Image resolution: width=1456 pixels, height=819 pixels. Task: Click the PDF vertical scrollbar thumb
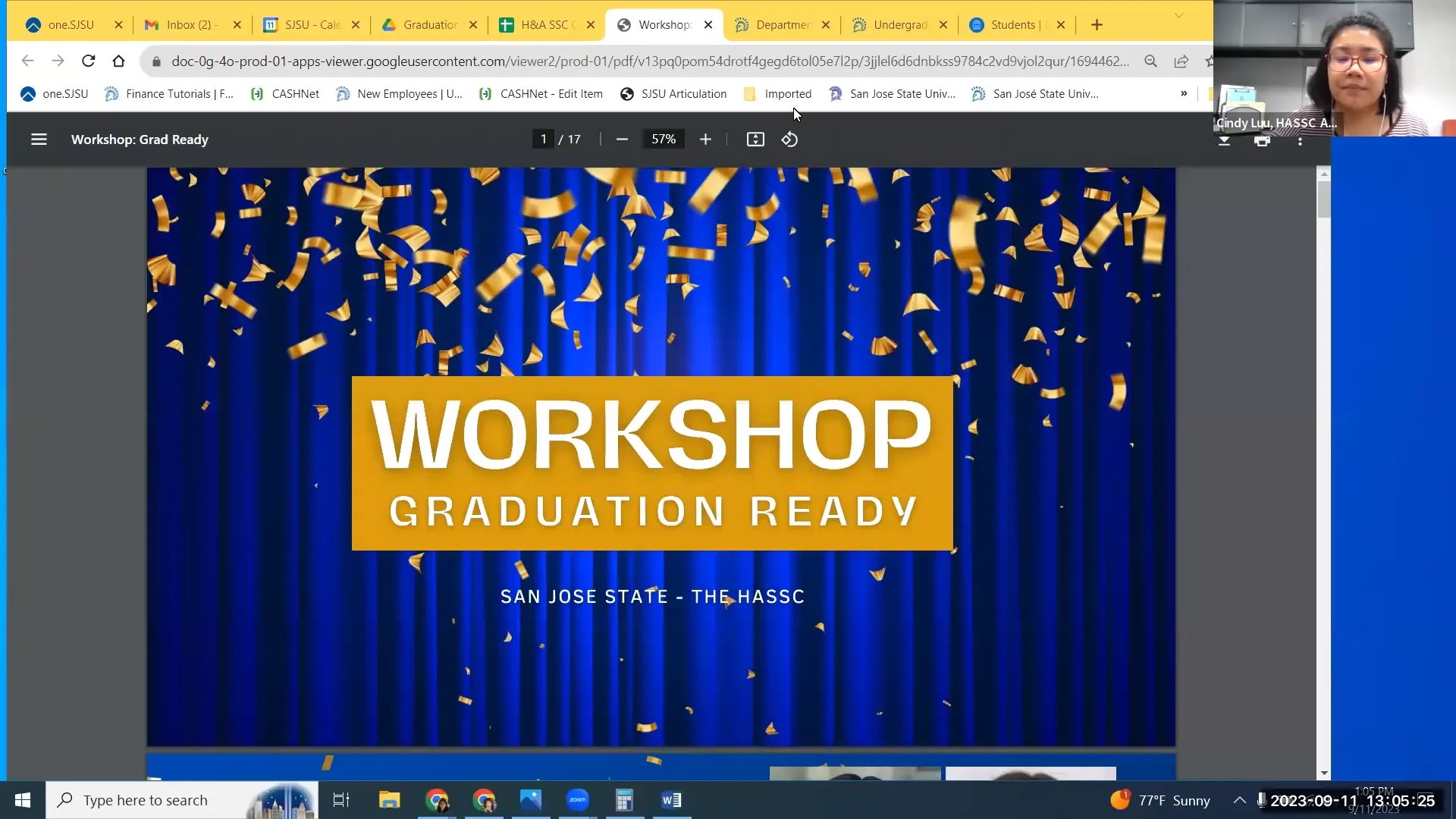(x=1324, y=199)
